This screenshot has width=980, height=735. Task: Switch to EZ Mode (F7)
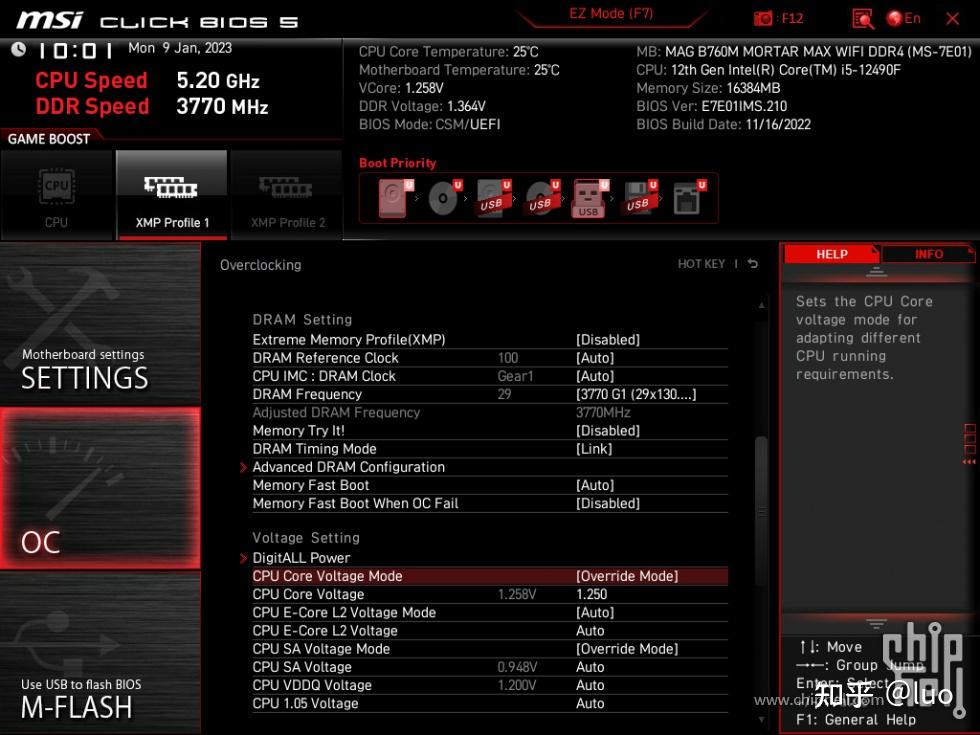[611, 14]
